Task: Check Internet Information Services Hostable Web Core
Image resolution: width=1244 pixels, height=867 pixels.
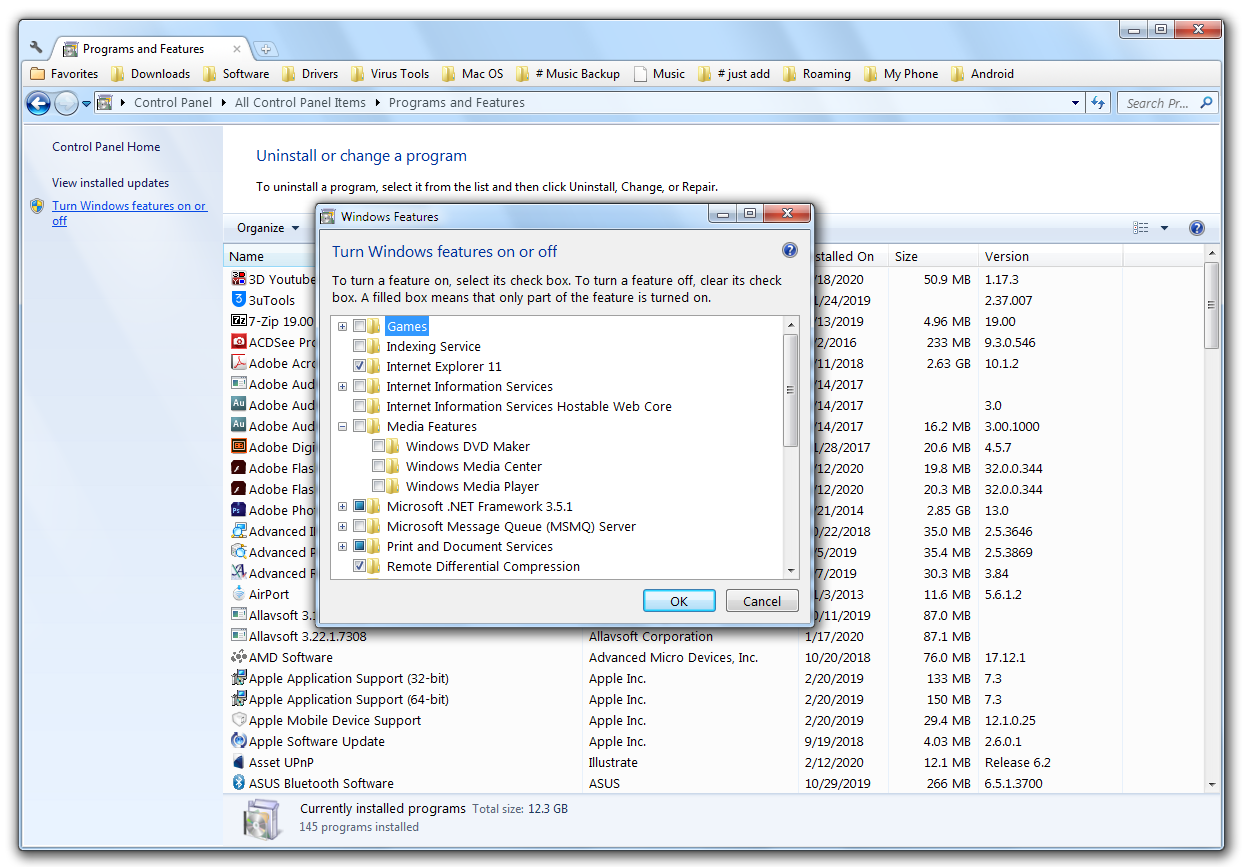Action: click(359, 406)
